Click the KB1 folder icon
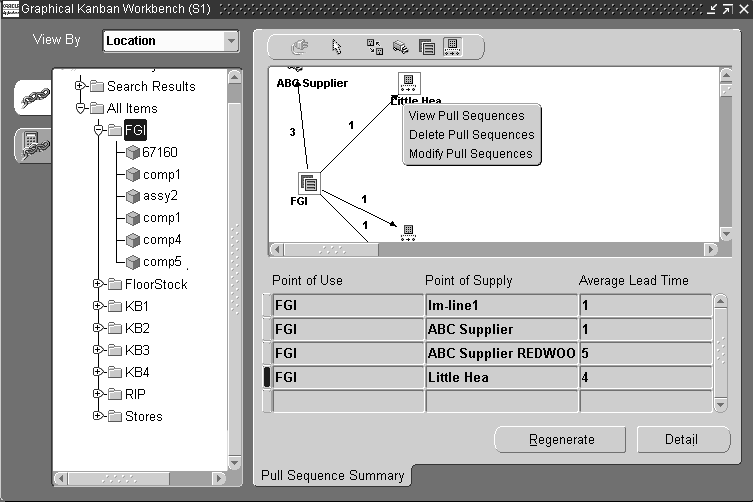The width and height of the screenshot is (753, 502). [x=115, y=306]
